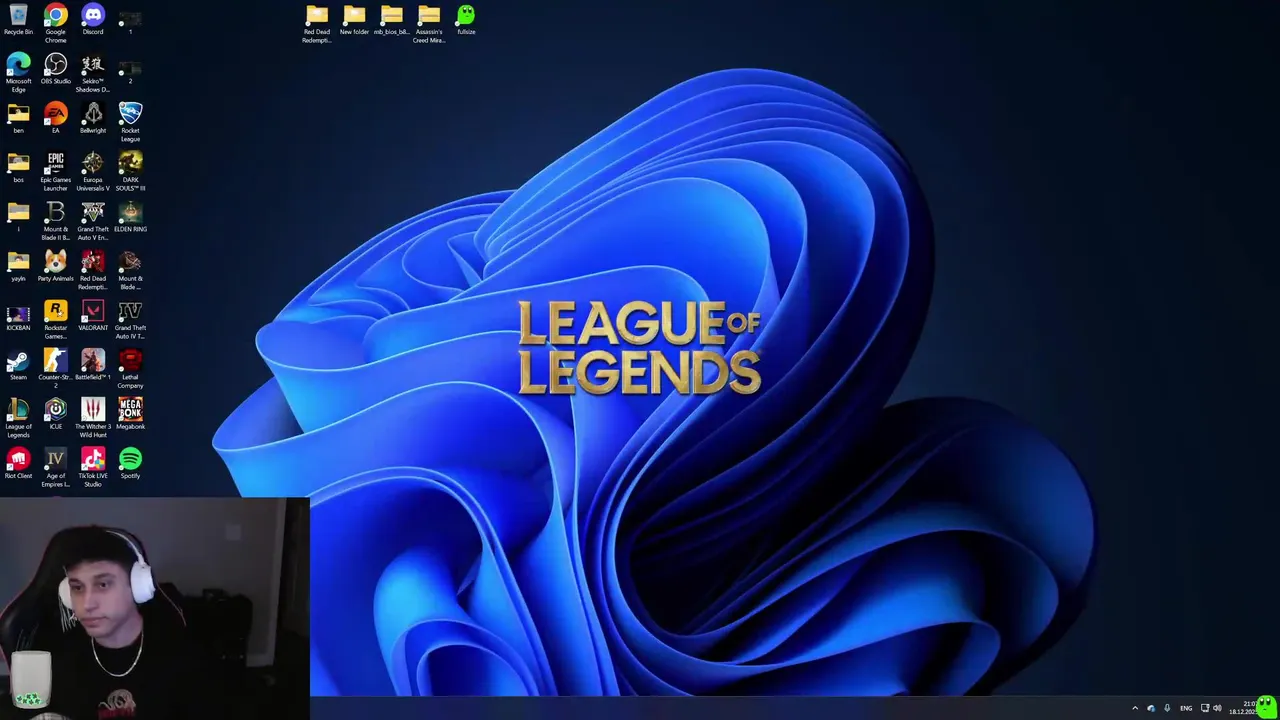Select the Assassin's Creed Mirage folder
The height and width of the screenshot is (720, 1280).
coord(429,24)
